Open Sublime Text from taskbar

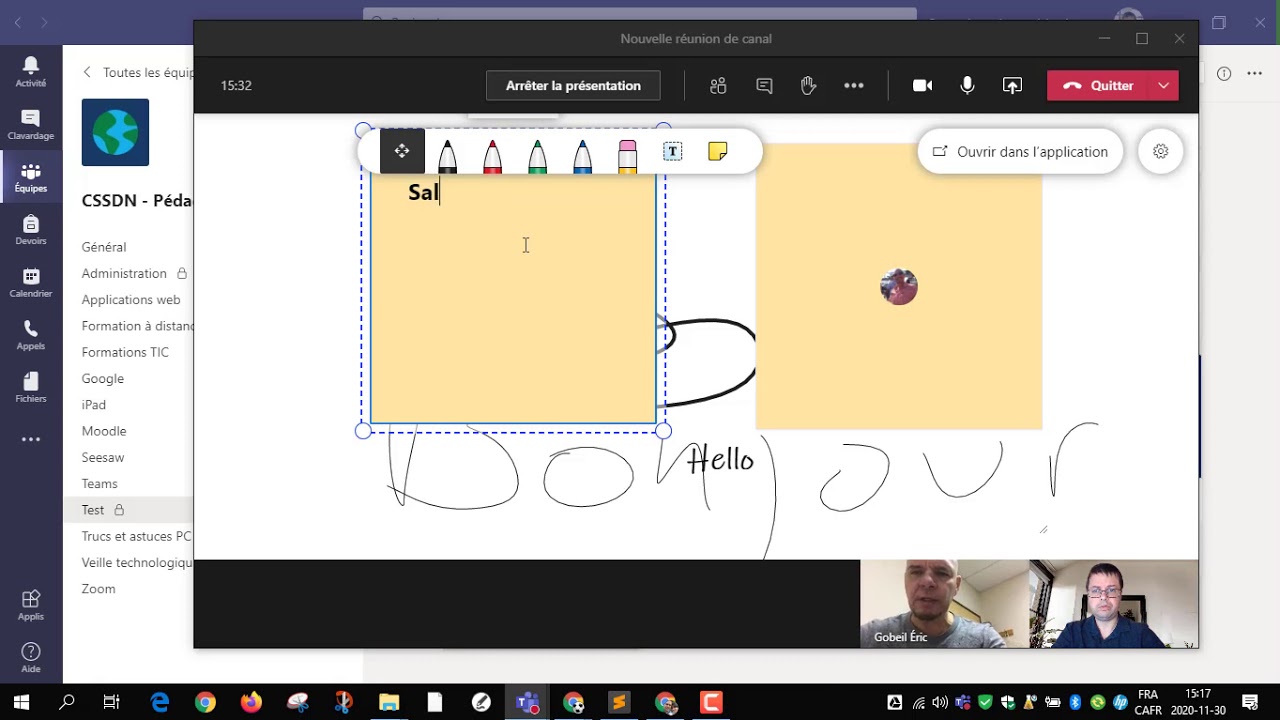(619, 702)
